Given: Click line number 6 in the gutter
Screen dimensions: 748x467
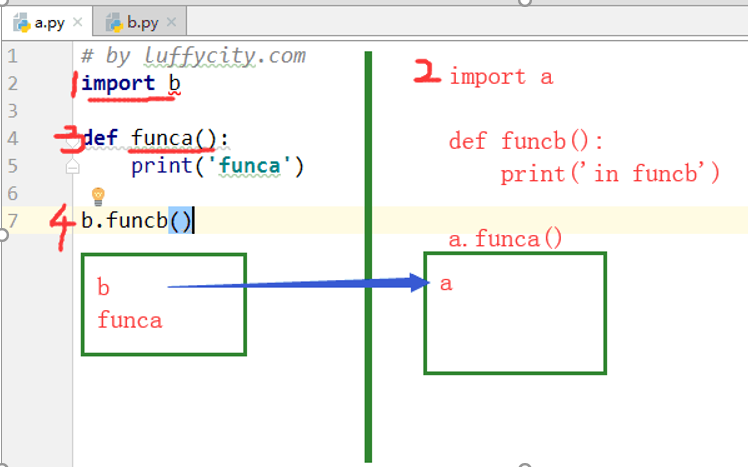Looking at the screenshot, I should [x=13, y=194].
